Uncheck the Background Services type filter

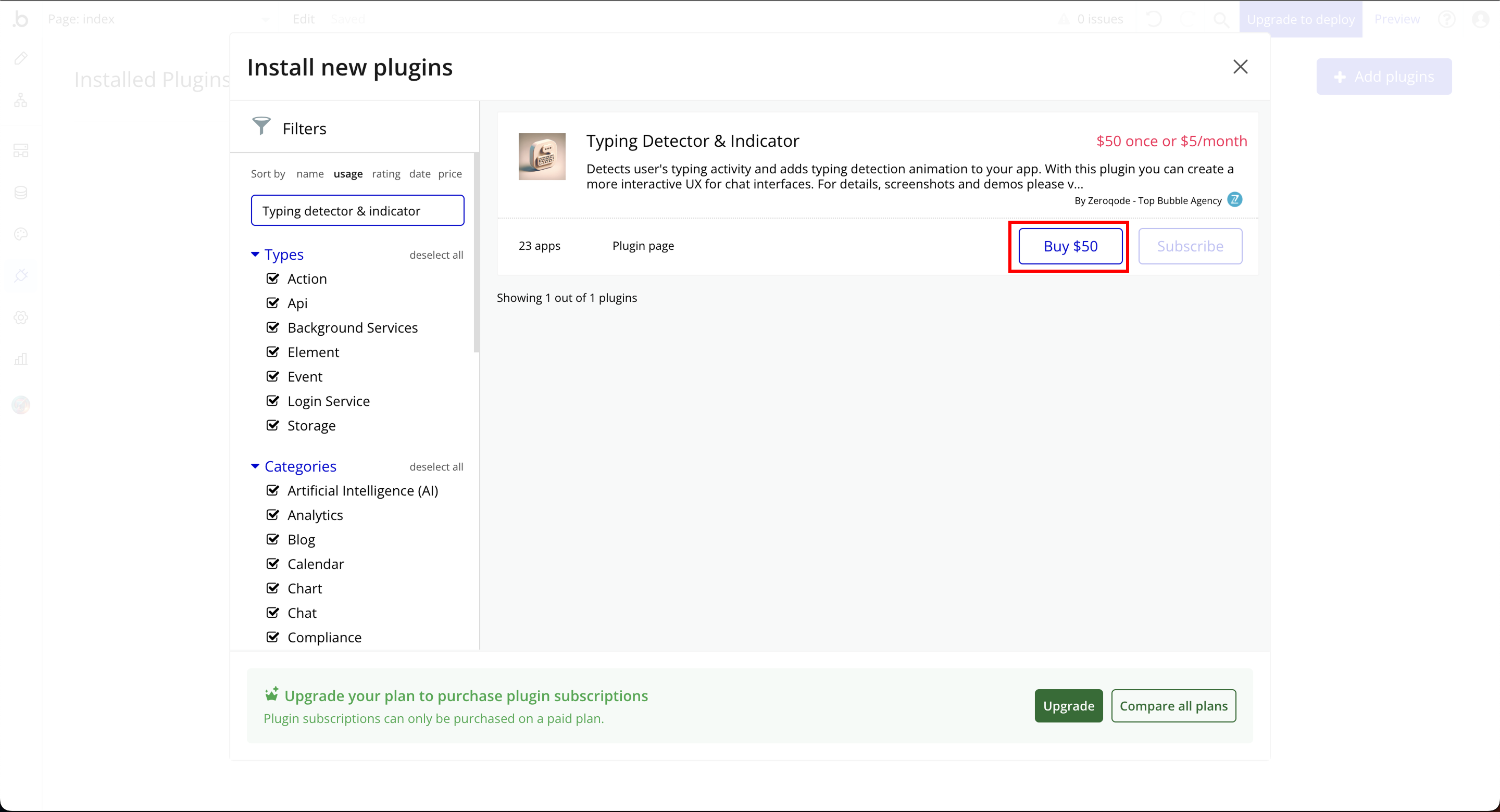click(x=272, y=327)
